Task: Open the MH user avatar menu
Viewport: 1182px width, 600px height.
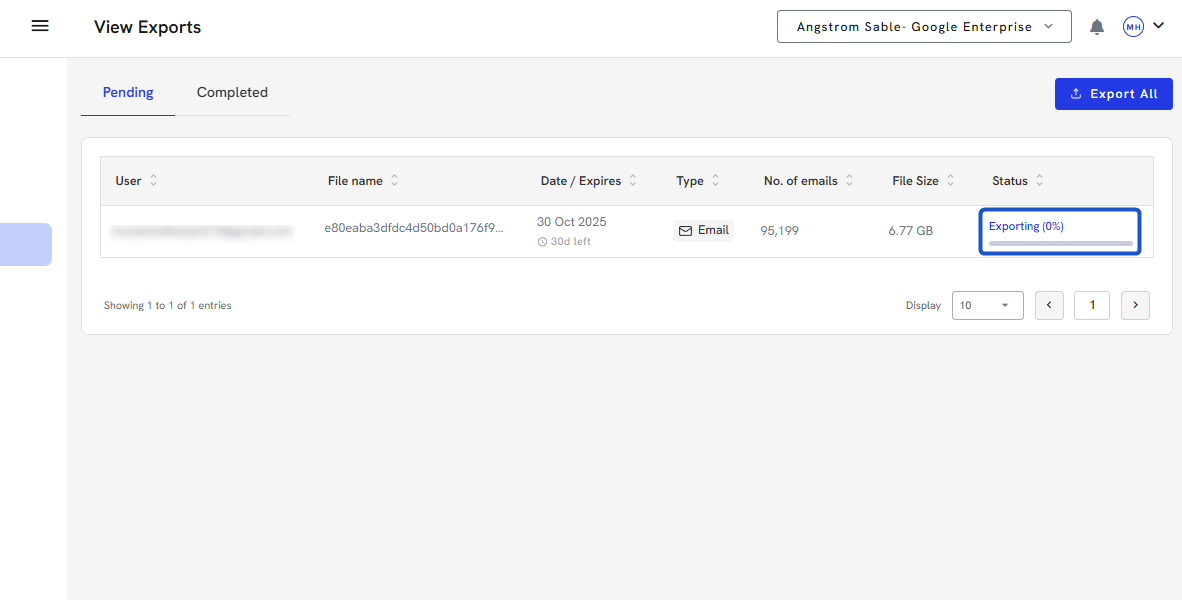Action: coord(1133,27)
